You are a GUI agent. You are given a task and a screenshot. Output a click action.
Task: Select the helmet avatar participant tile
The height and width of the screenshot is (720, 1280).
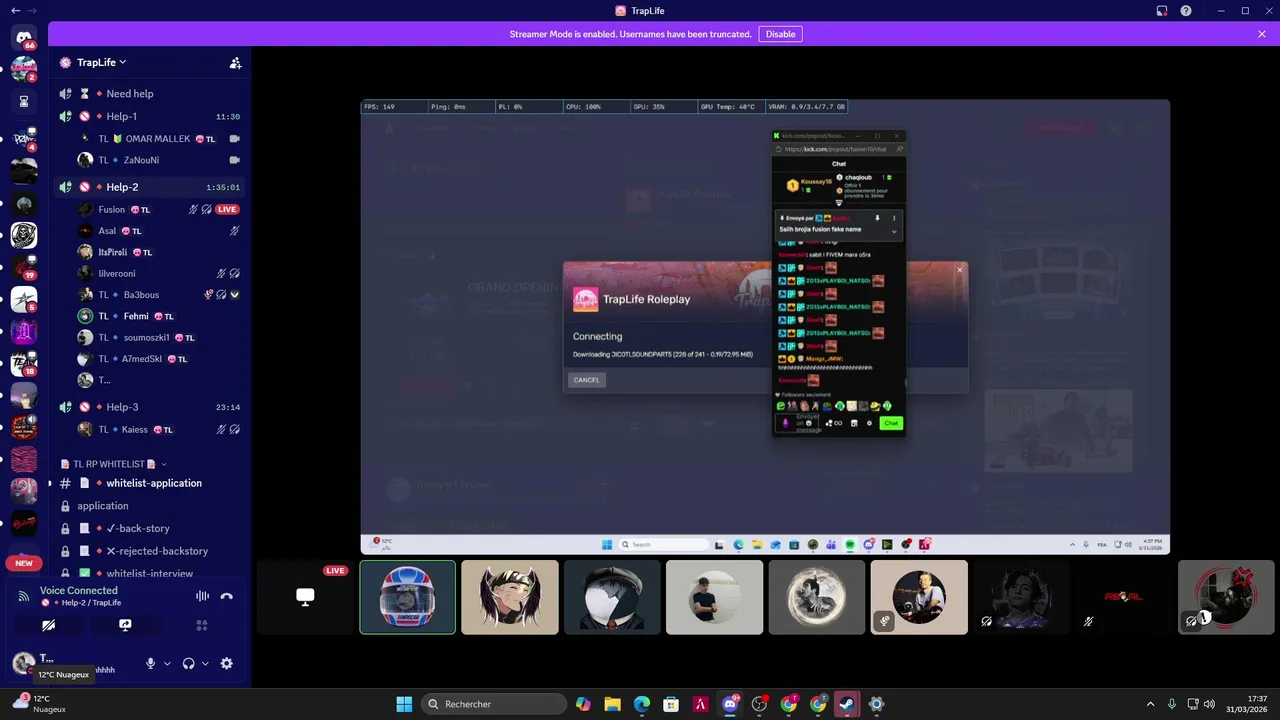[x=408, y=597]
